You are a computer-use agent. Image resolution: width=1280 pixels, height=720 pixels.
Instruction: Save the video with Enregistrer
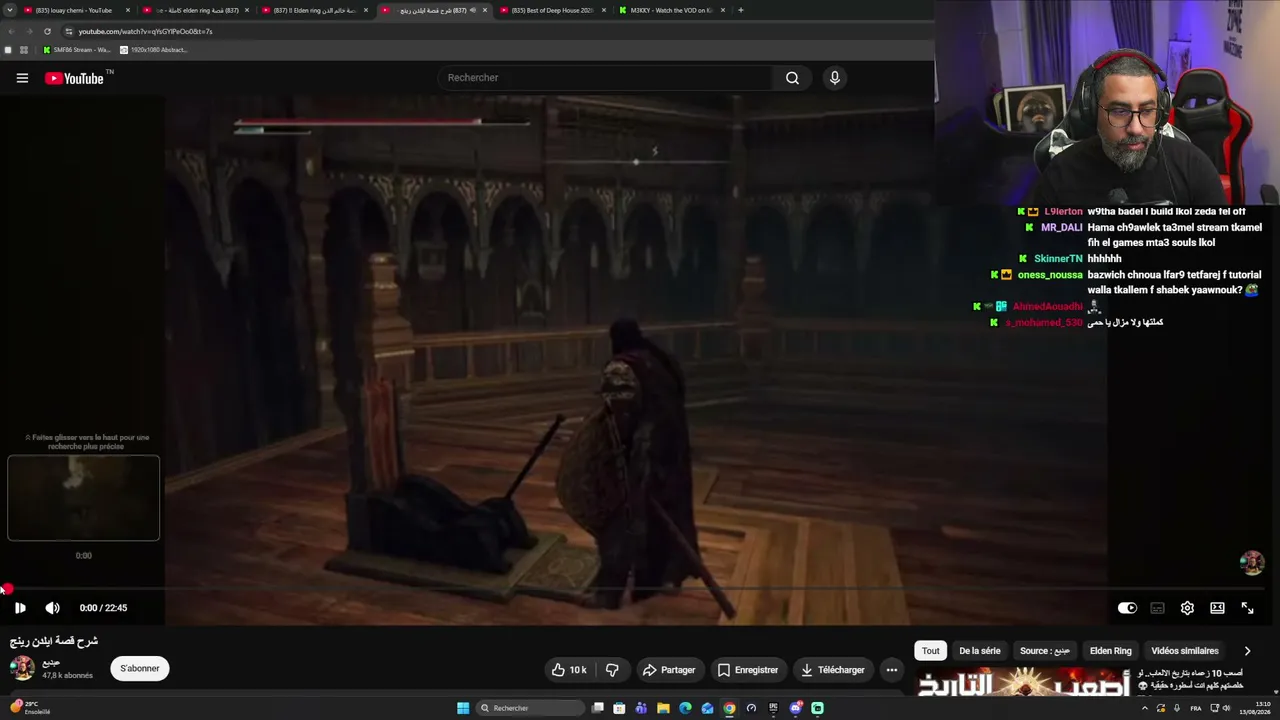click(x=746, y=670)
